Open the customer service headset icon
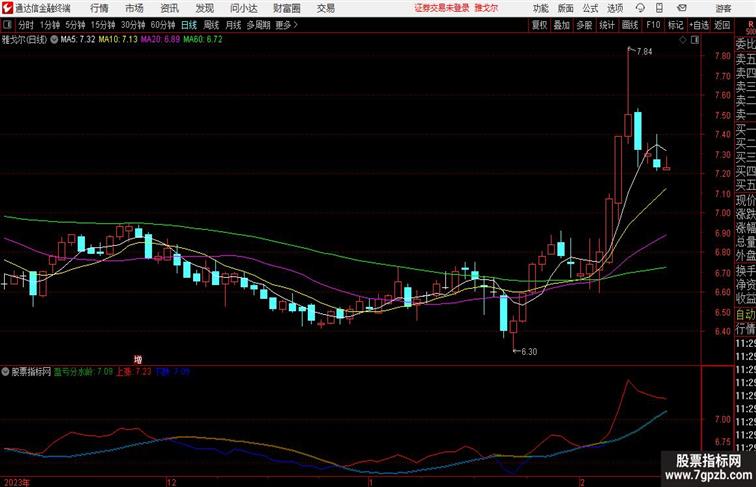This screenshot has height=487, width=756. 640,8
